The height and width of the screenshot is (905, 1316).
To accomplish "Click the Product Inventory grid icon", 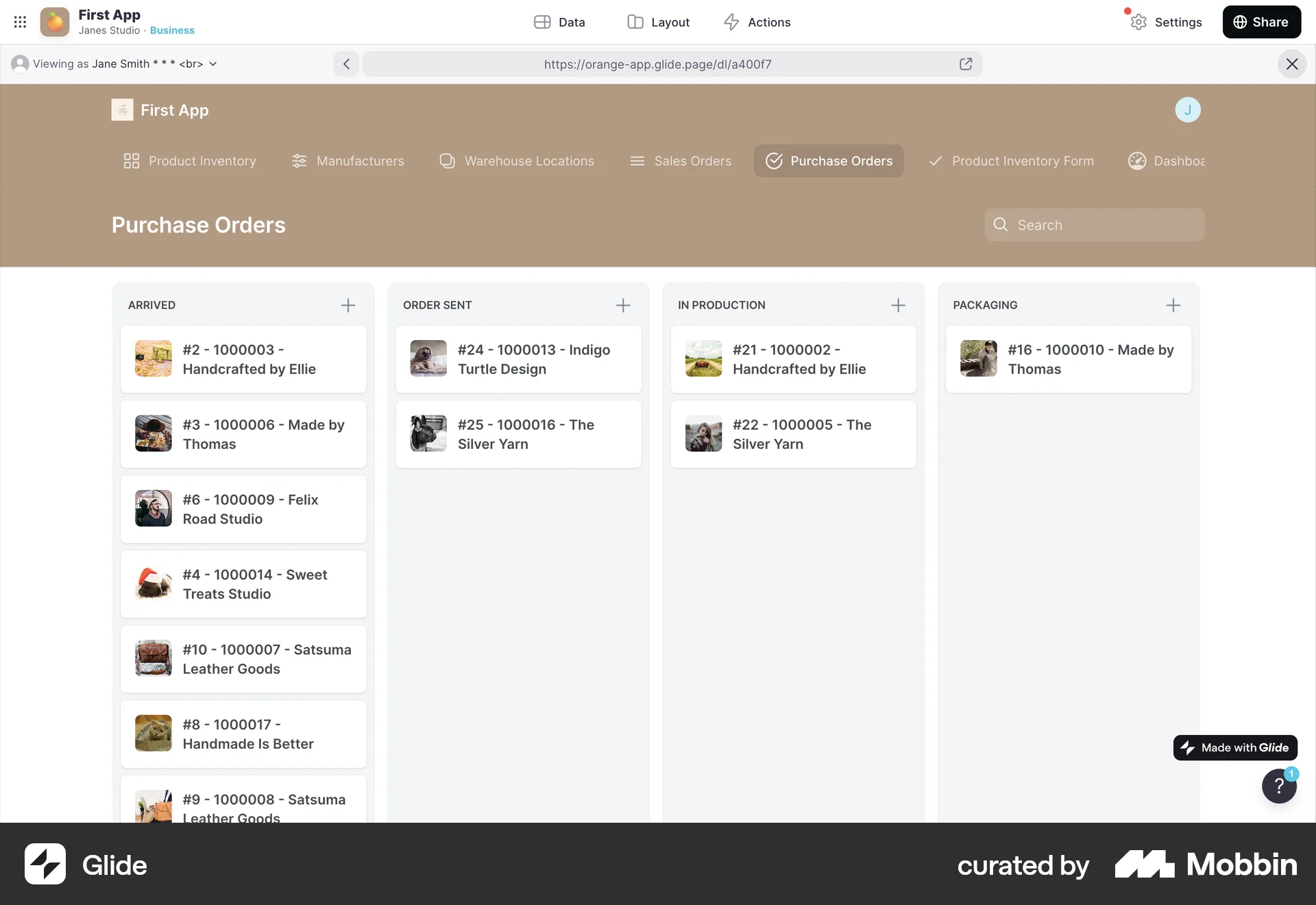I will (132, 160).
